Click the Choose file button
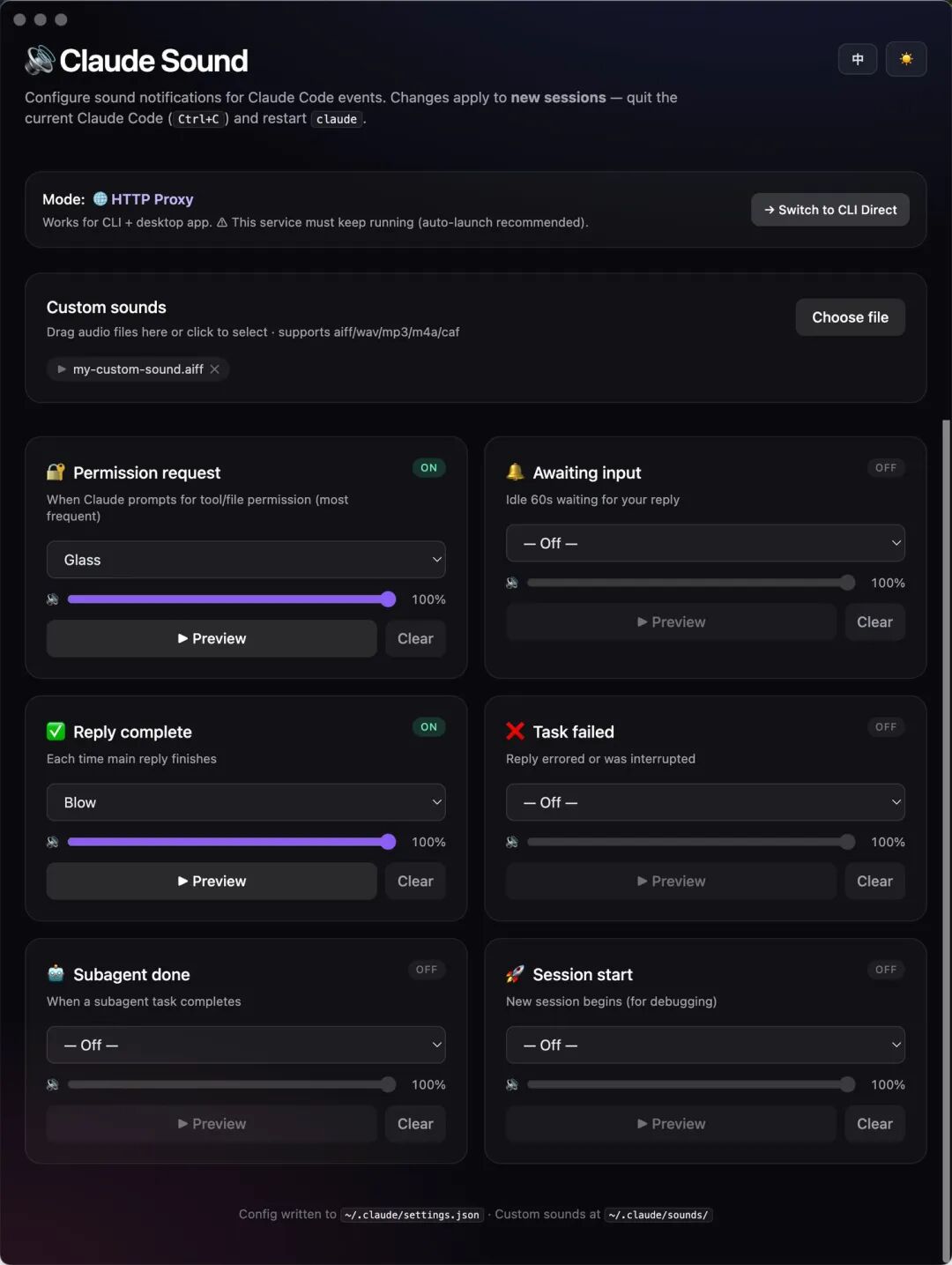Viewport: 952px width, 1265px height. point(851,317)
